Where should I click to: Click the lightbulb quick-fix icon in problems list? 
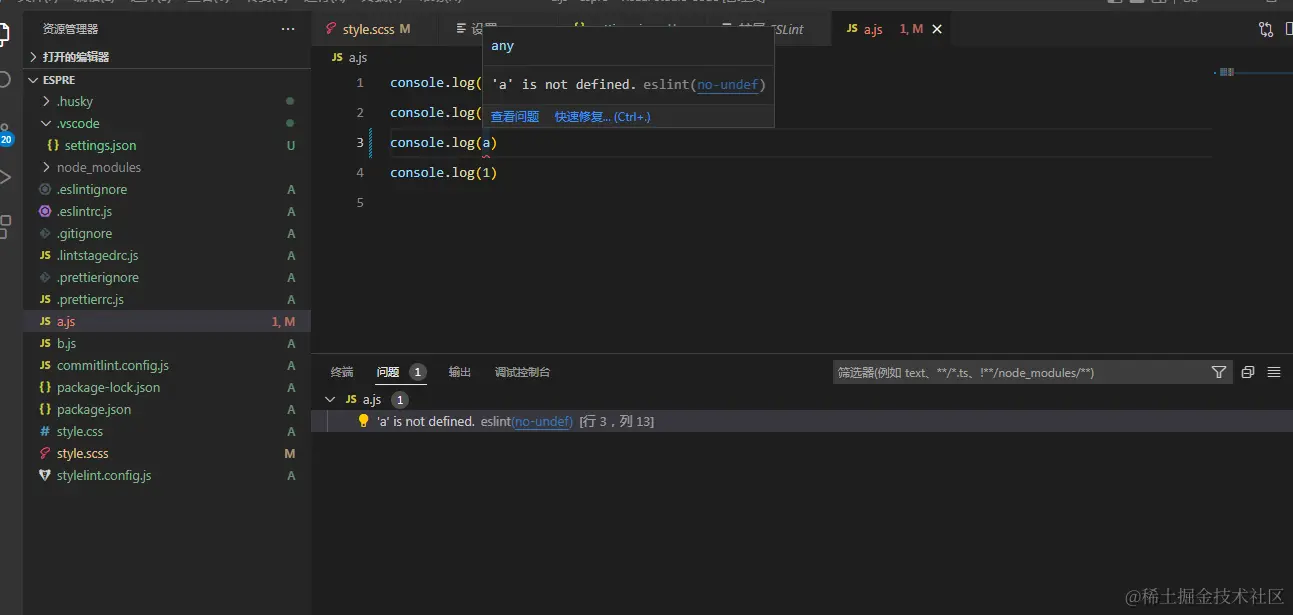364,421
